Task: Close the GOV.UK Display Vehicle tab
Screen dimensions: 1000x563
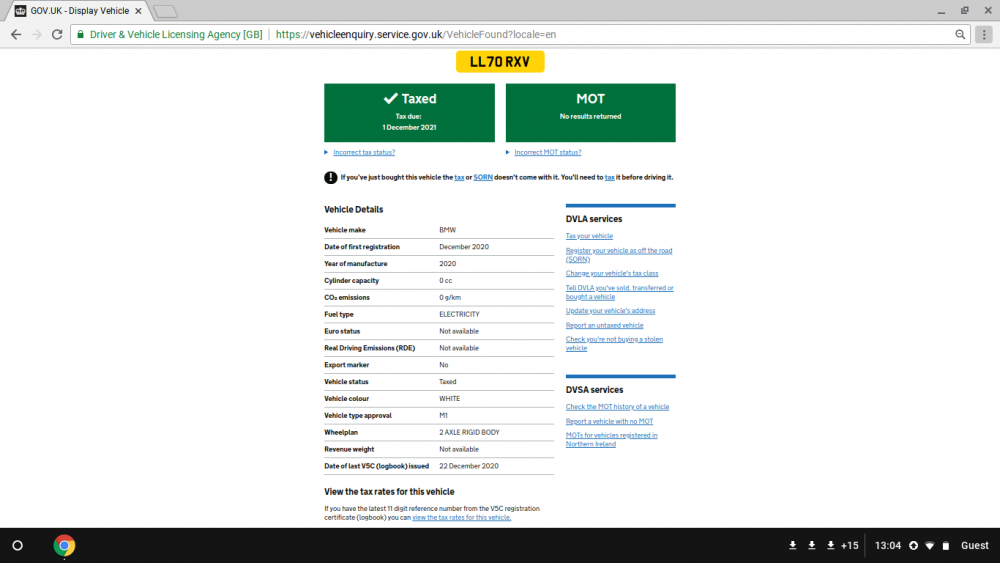Action: [x=138, y=11]
